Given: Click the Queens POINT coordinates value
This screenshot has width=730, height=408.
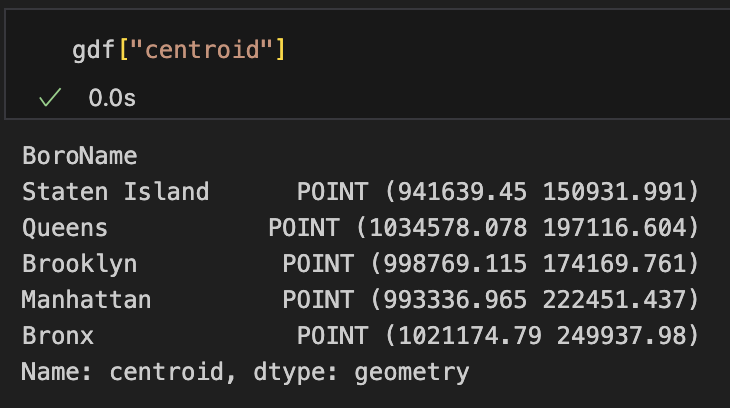Looking at the screenshot, I should pyautogui.click(x=483, y=228).
